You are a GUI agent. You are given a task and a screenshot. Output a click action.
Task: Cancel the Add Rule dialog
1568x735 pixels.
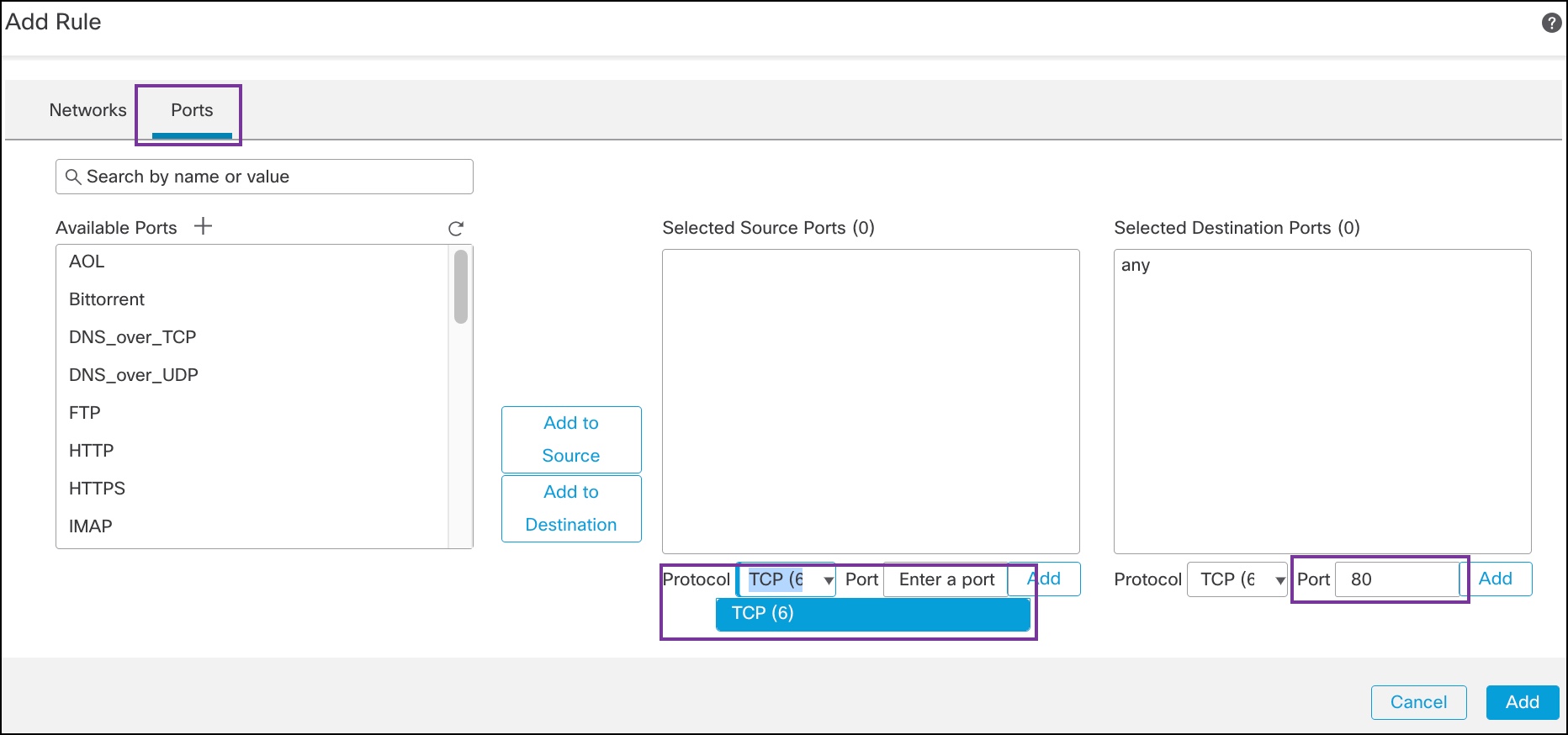click(x=1418, y=702)
